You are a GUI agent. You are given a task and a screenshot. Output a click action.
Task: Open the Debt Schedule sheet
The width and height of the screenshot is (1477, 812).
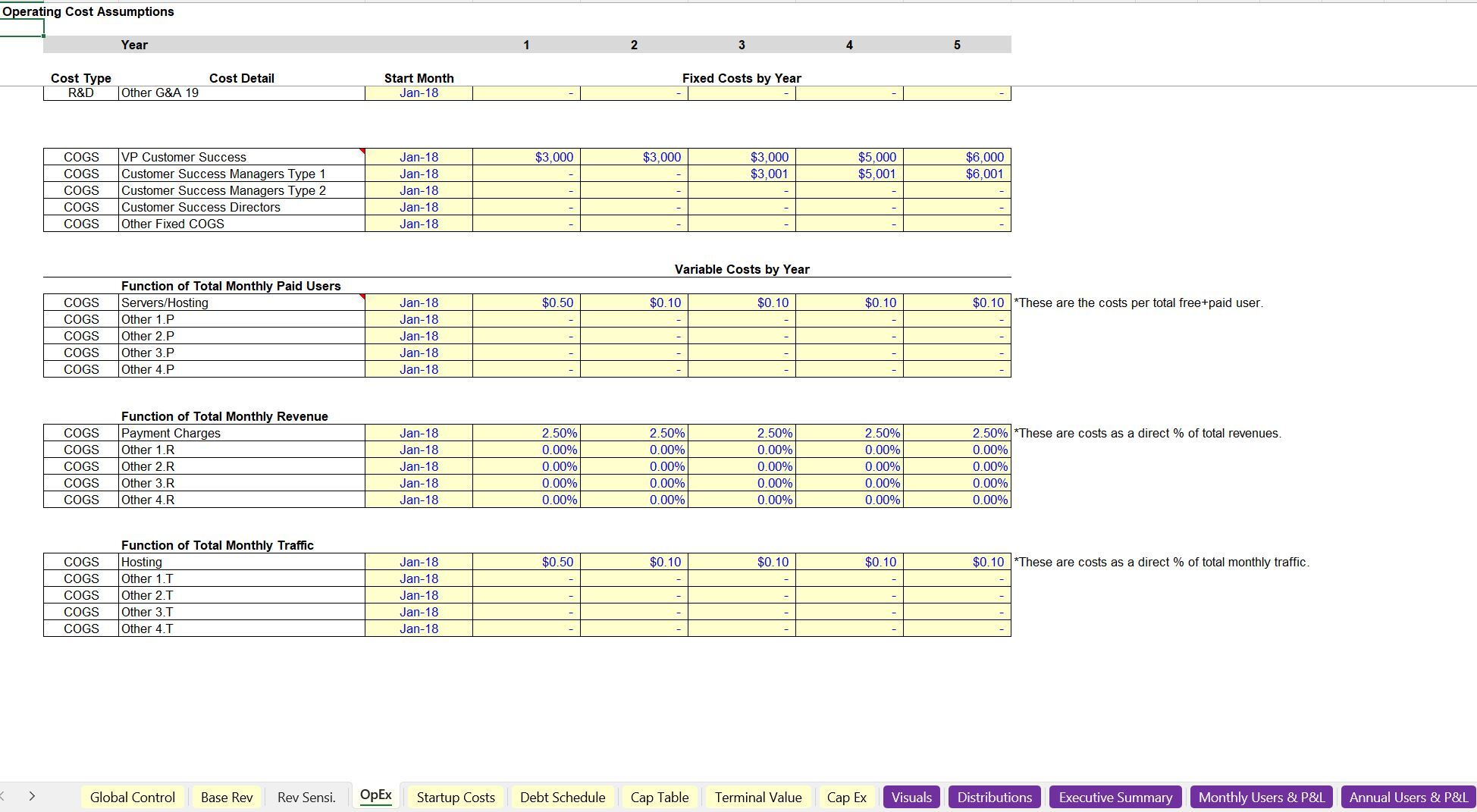562,797
